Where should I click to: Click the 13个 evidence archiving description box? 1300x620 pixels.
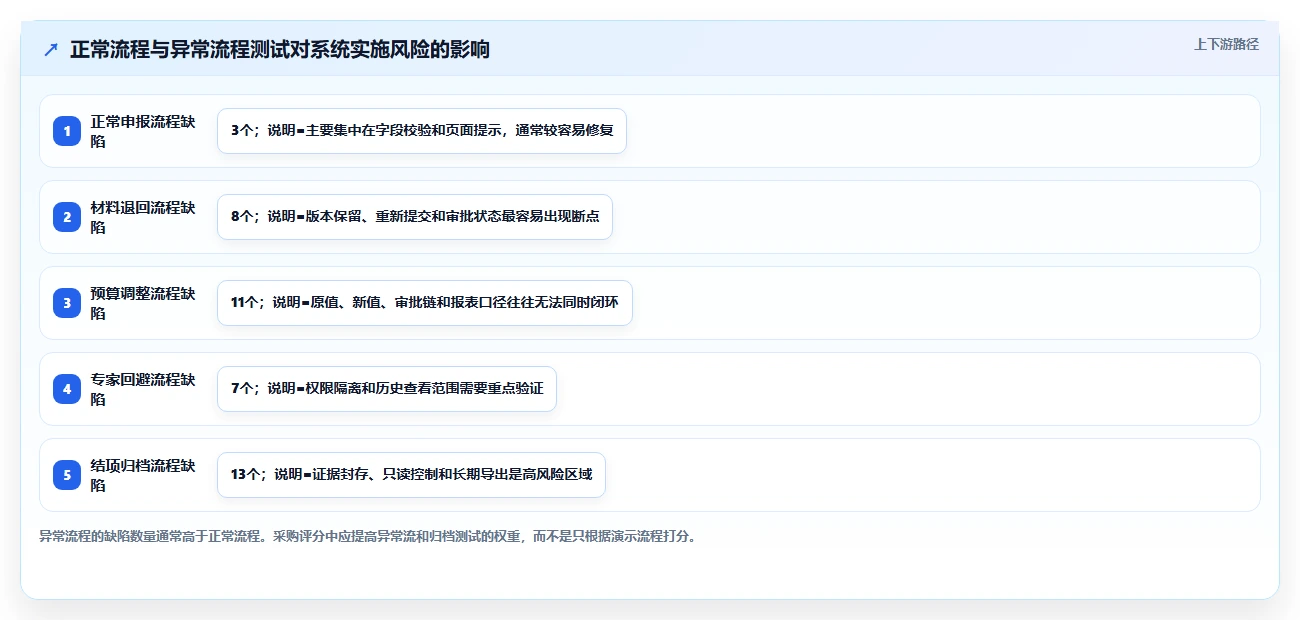point(411,475)
